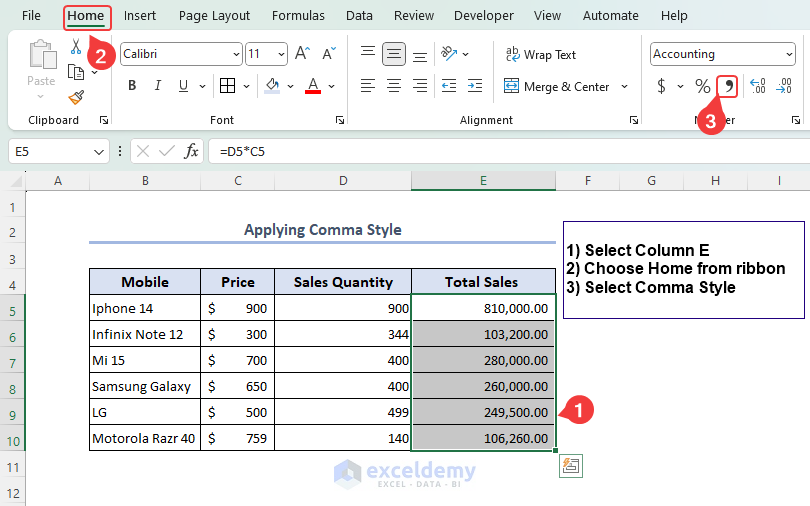Open the font size dropdown
Screen dimensions: 810x506
pyautogui.click(x=281, y=54)
